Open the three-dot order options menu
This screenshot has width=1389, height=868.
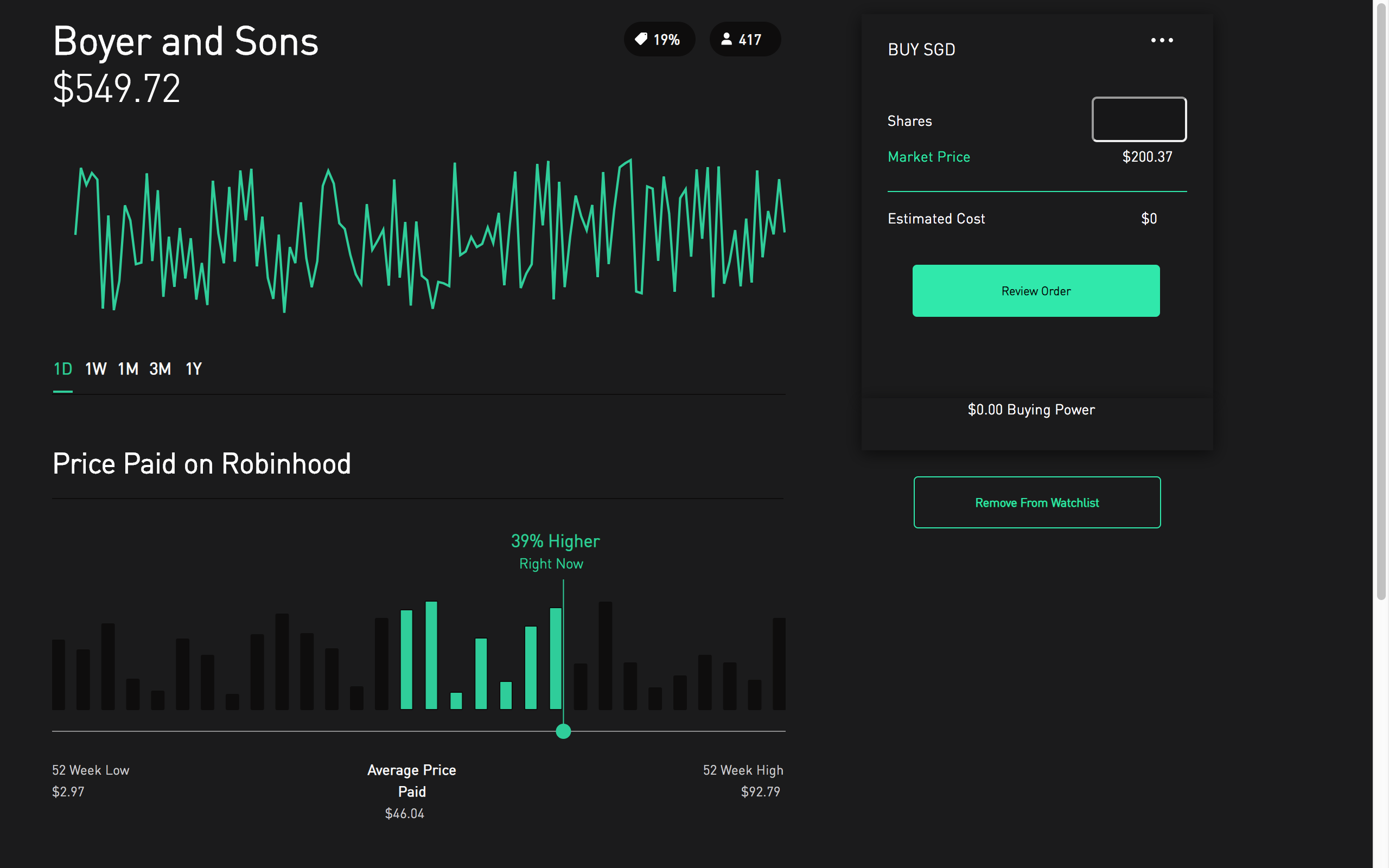(x=1161, y=40)
